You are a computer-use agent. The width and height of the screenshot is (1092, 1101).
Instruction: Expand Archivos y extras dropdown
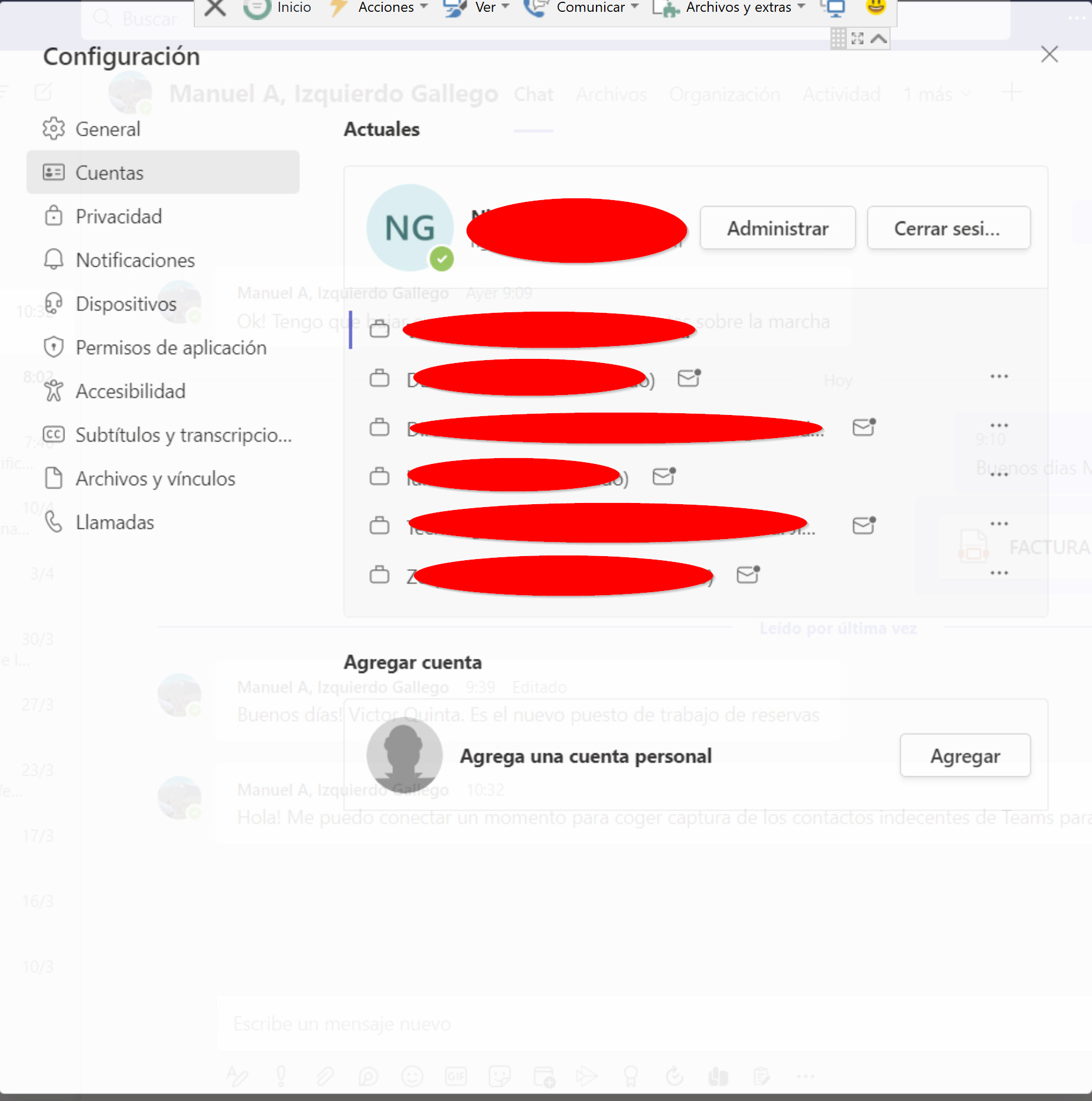coord(729,8)
